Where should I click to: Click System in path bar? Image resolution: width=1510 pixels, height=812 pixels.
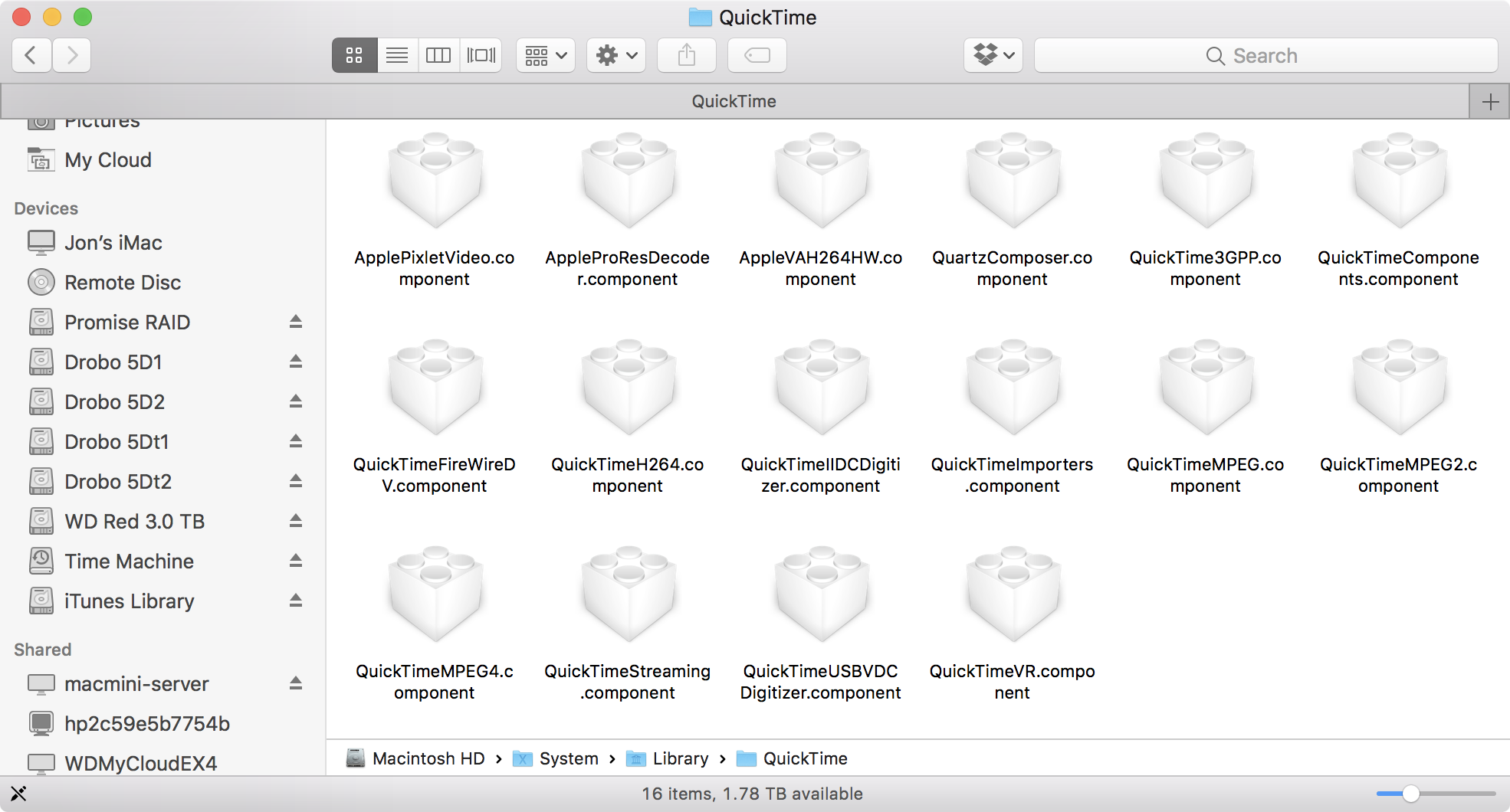(x=556, y=758)
